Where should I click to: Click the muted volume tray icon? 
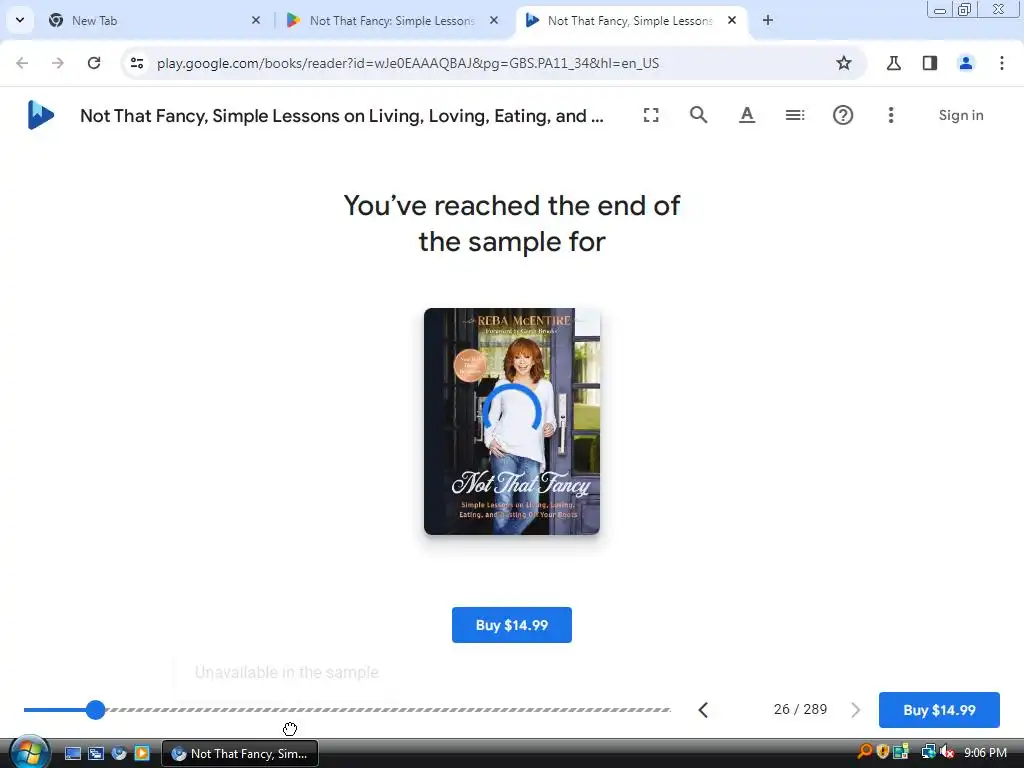(946, 752)
